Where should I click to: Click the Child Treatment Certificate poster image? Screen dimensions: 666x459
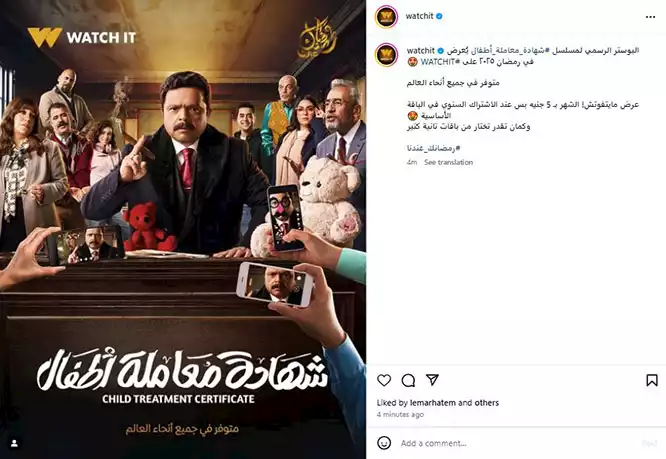183,229
